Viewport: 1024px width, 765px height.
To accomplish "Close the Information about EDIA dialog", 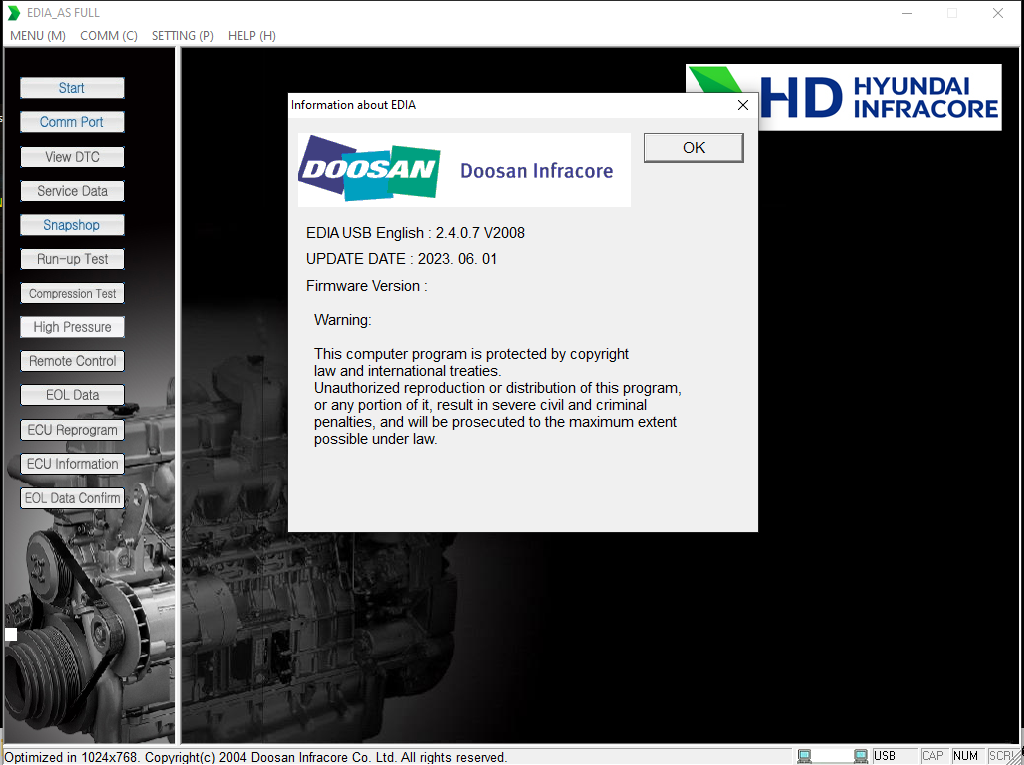I will click(x=743, y=105).
